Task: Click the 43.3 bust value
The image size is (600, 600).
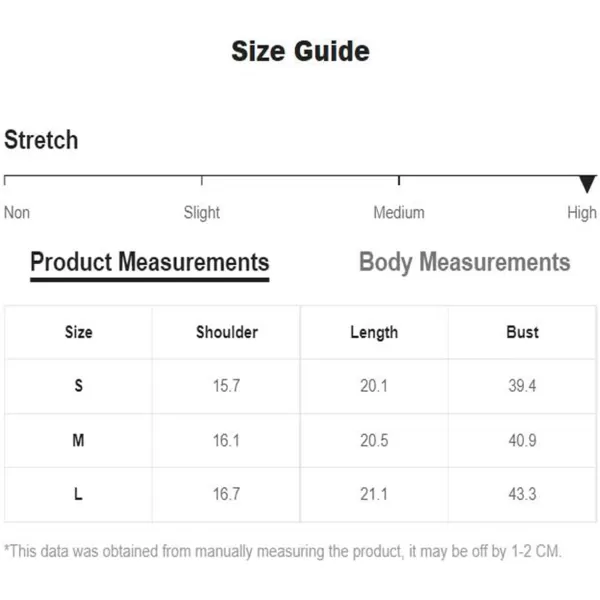Action: pos(522,494)
